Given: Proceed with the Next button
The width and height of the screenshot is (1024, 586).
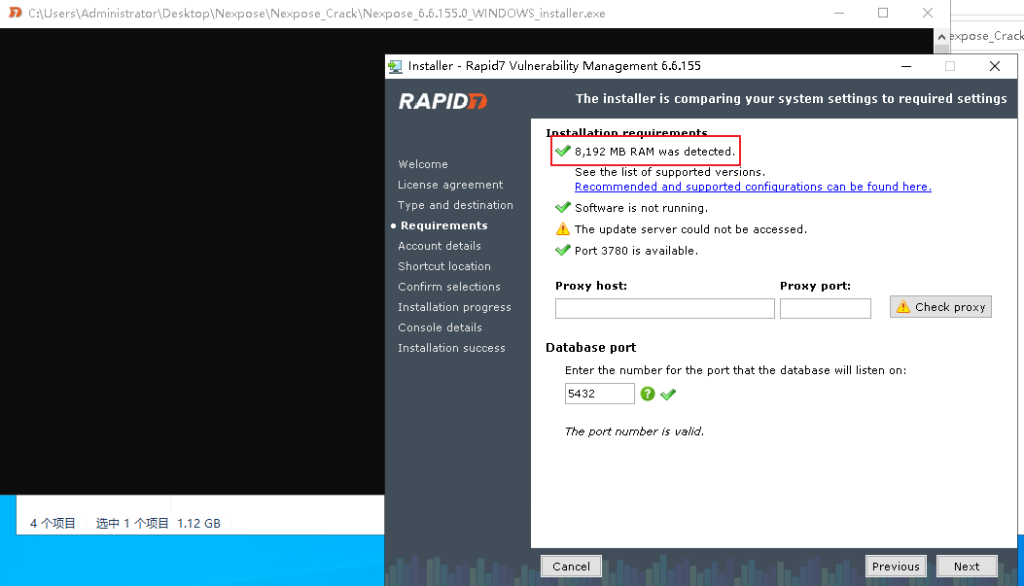Looking at the screenshot, I should pyautogui.click(x=967, y=566).
